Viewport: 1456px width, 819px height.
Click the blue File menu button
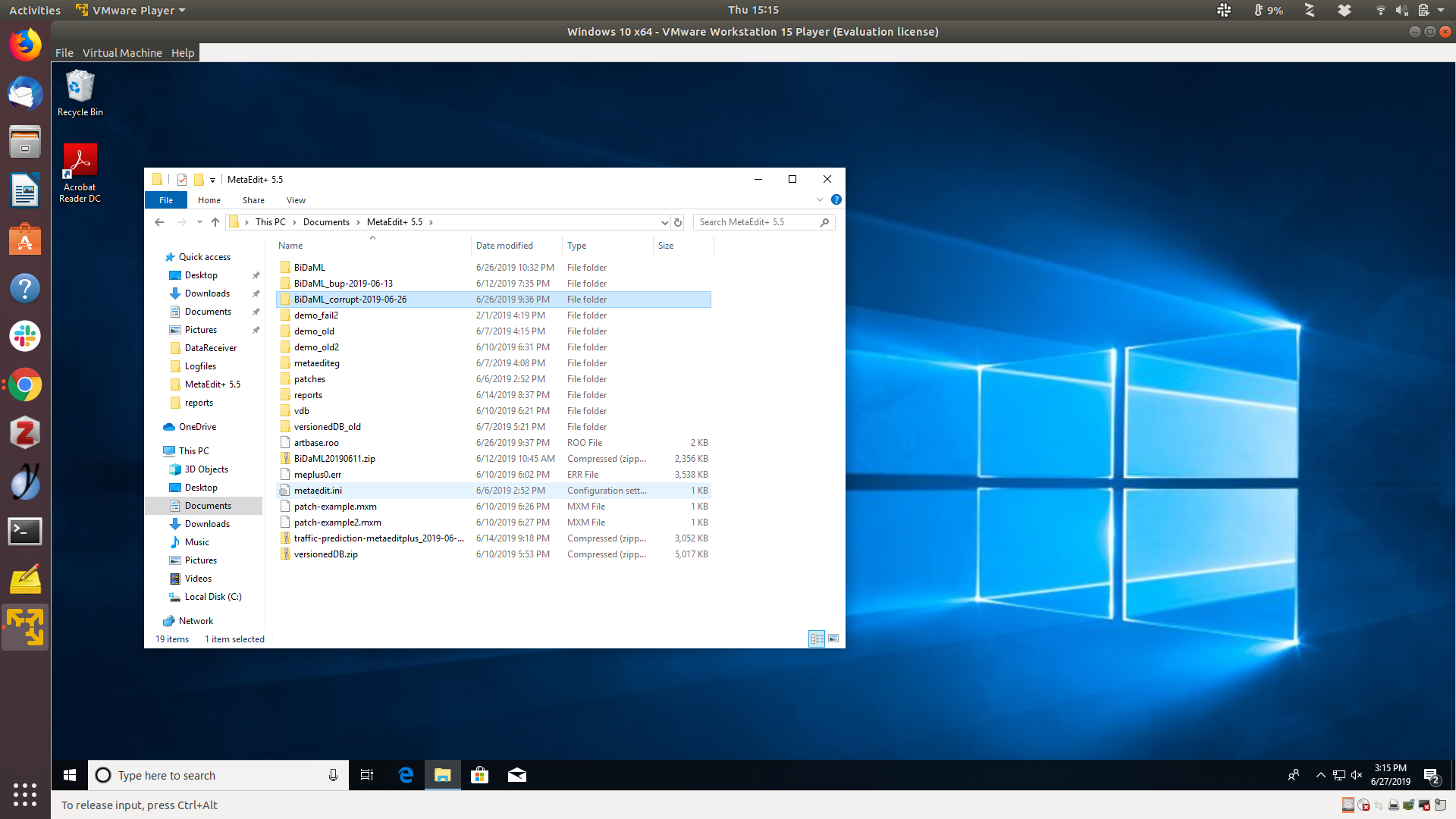166,200
